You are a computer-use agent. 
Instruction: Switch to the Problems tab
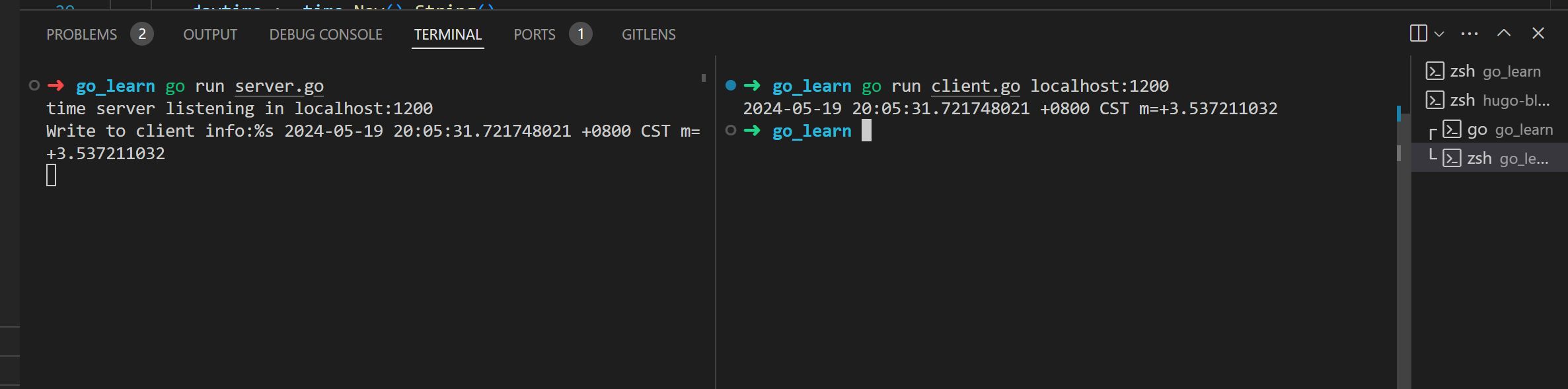[x=81, y=34]
